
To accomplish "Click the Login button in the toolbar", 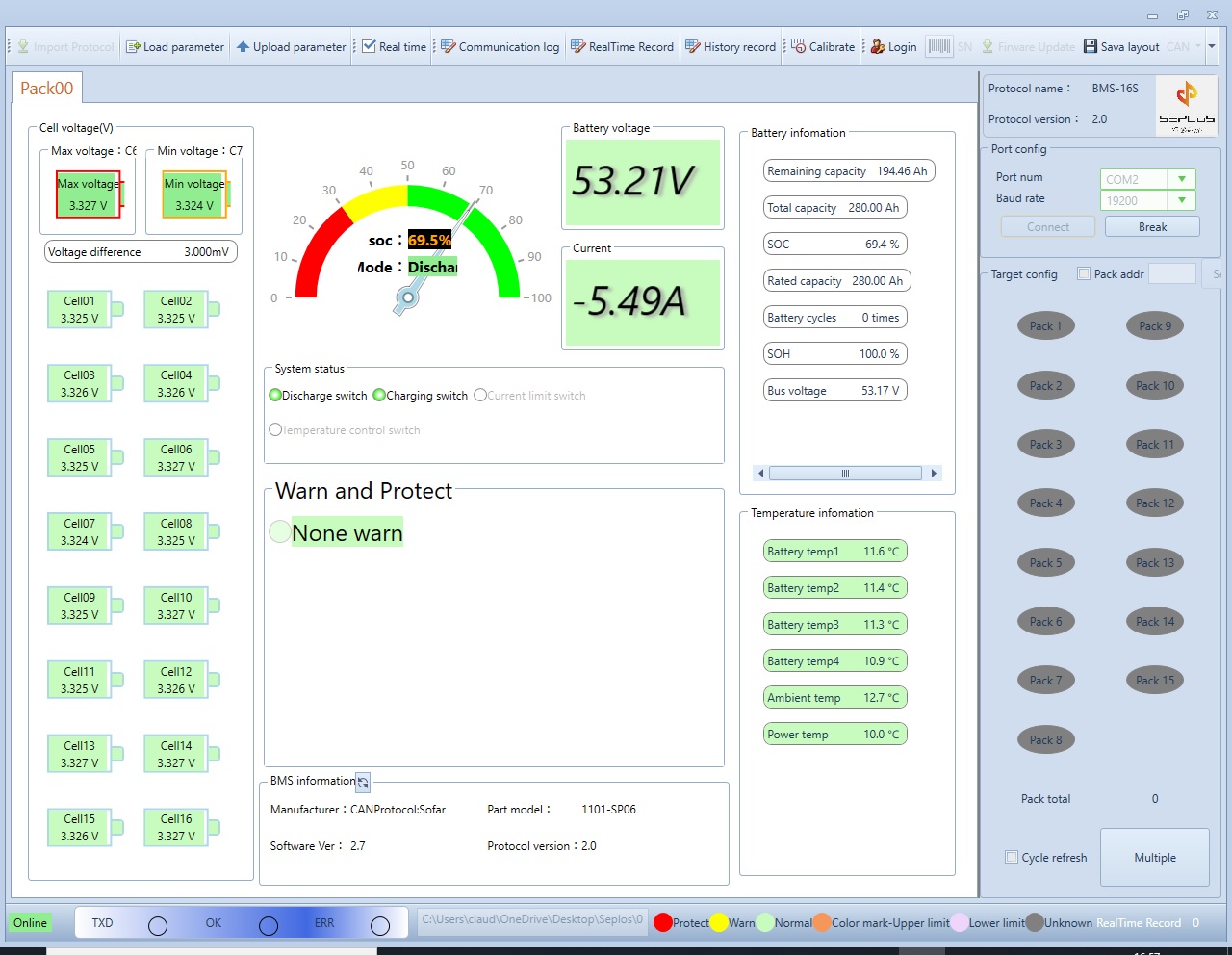I will [x=893, y=46].
